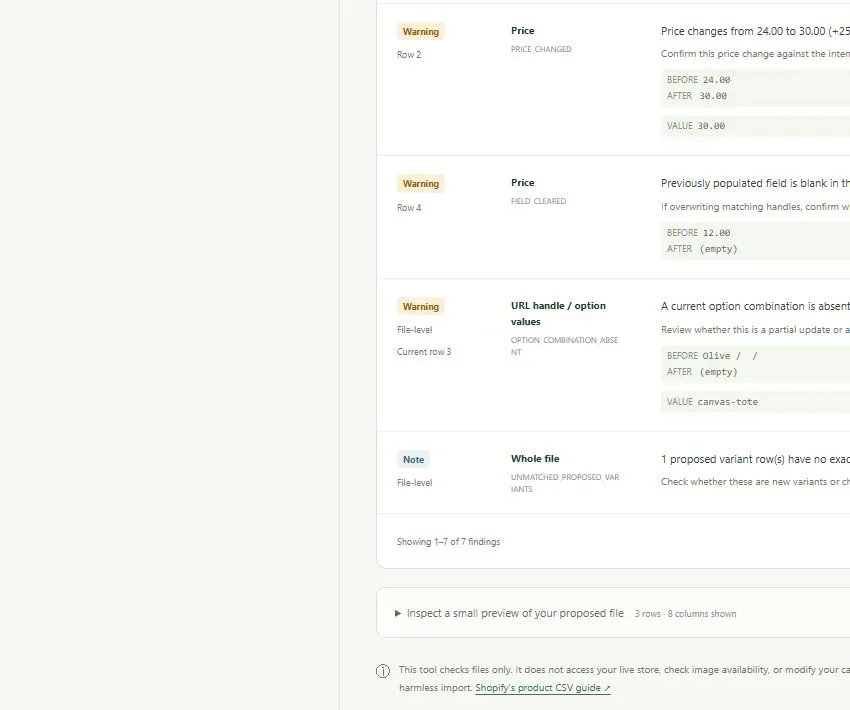The height and width of the screenshot is (710, 850).
Task: Click the 'Row 2' location label
Action: [x=409, y=55]
